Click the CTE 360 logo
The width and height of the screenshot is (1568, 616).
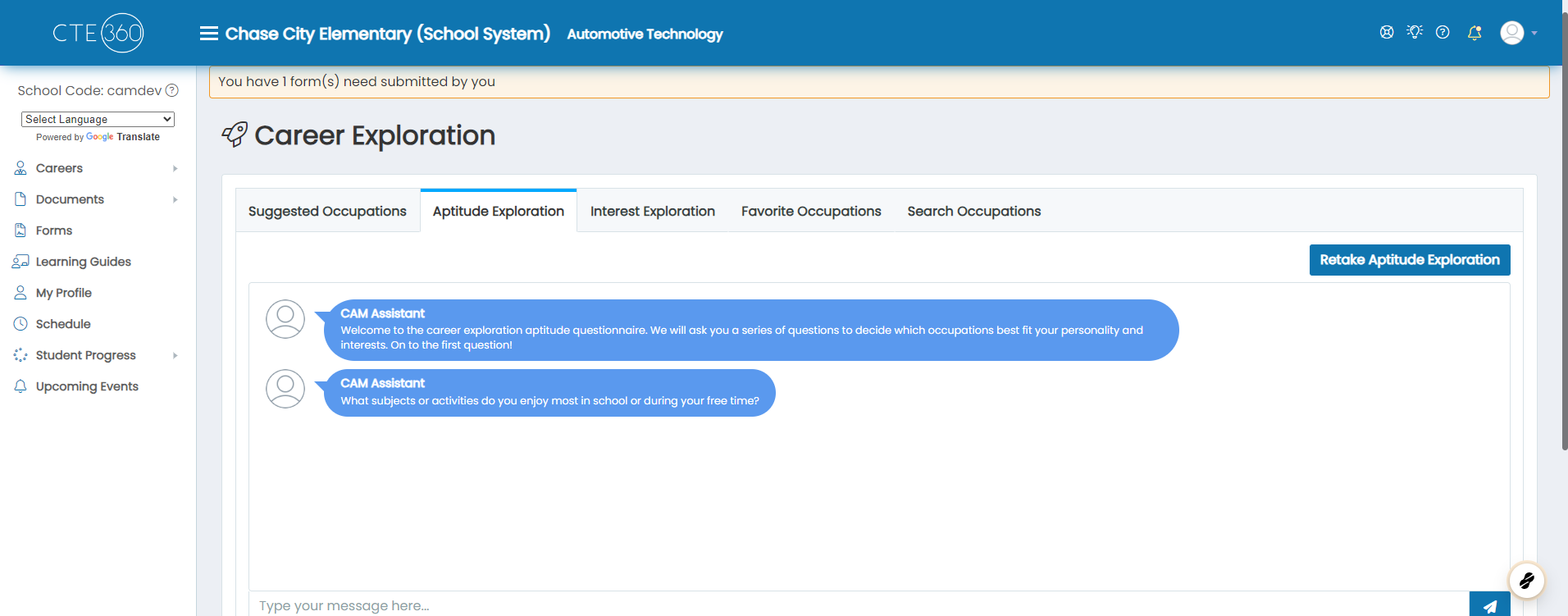pos(98,33)
